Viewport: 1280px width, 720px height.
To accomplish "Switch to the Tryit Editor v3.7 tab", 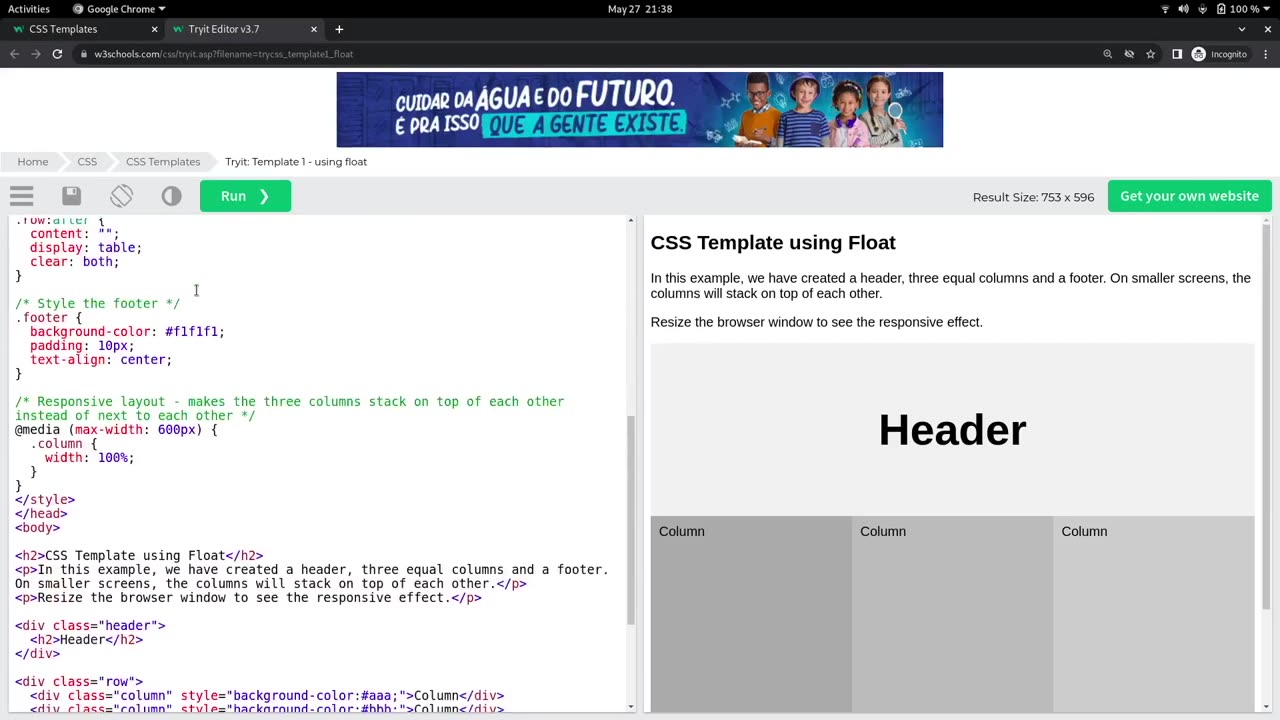I will [243, 29].
